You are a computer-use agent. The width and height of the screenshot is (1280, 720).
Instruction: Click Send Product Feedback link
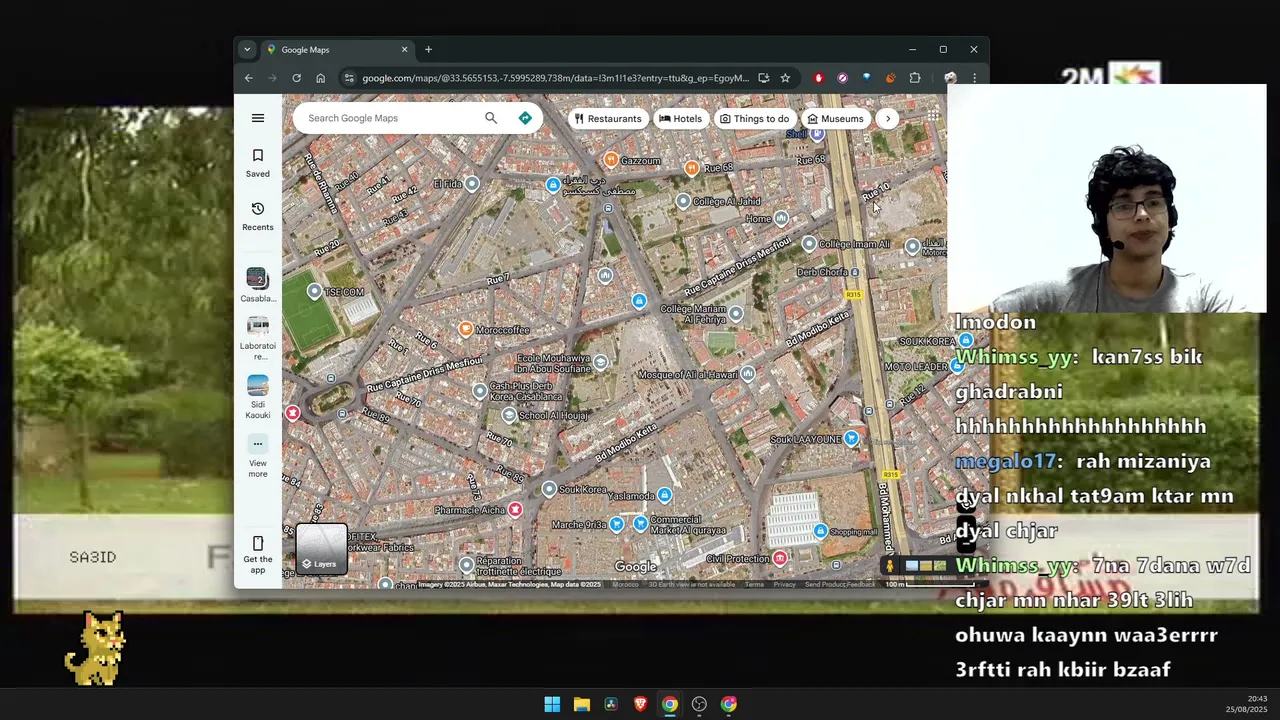tap(840, 584)
